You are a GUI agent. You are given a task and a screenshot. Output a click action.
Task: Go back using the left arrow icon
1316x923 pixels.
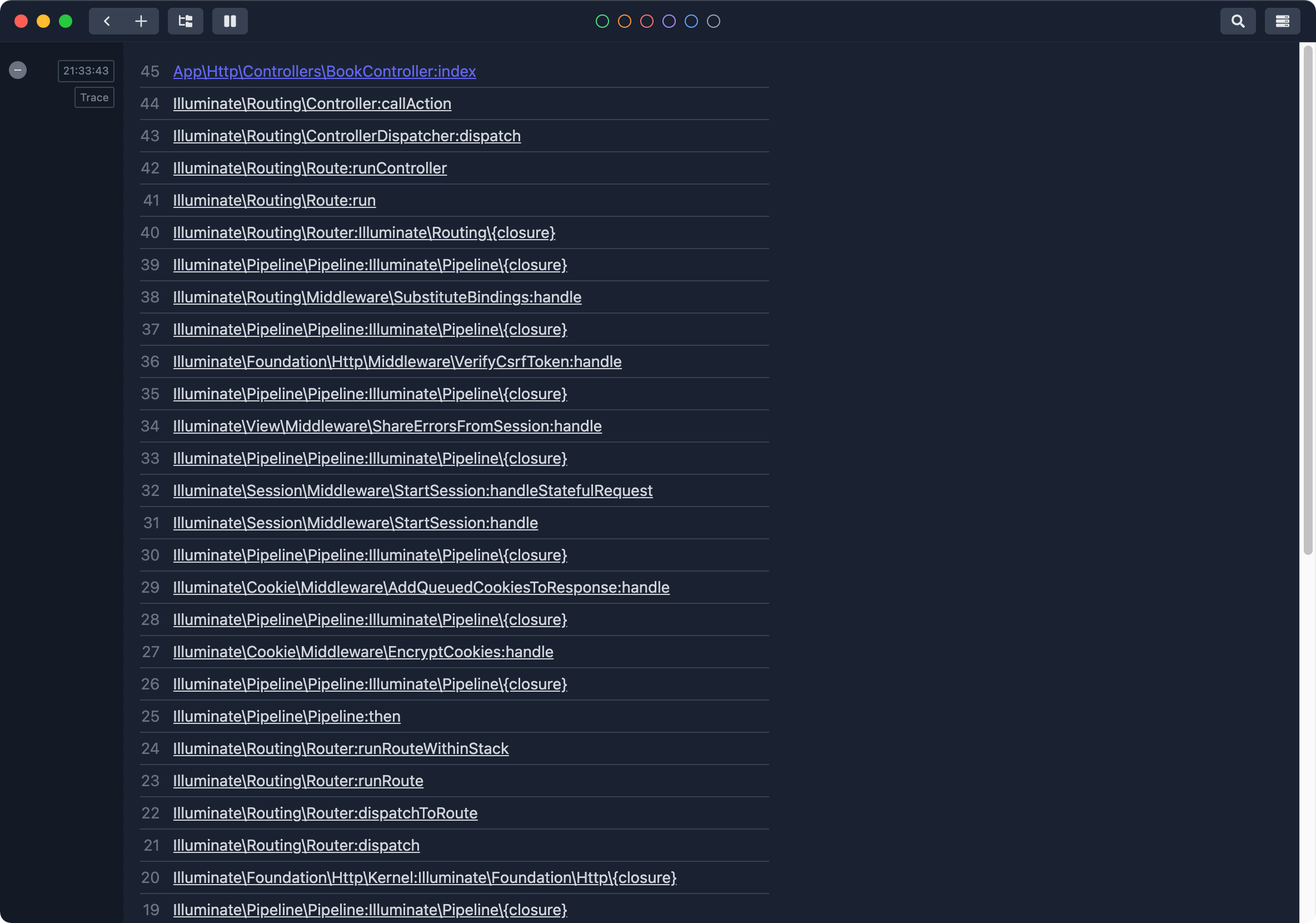106,21
